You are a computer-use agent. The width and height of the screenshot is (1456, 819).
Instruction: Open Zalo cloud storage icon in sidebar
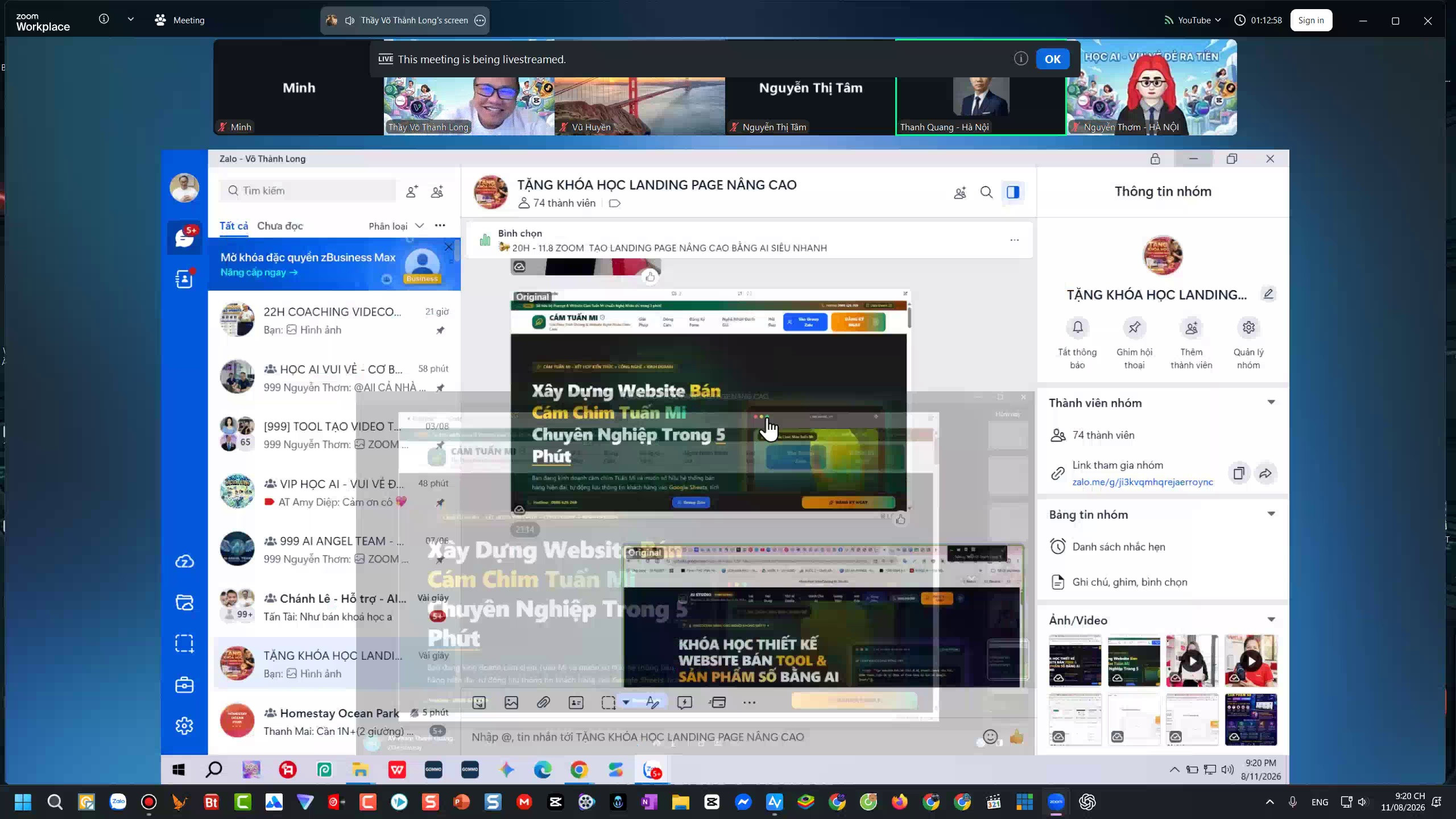point(184,561)
